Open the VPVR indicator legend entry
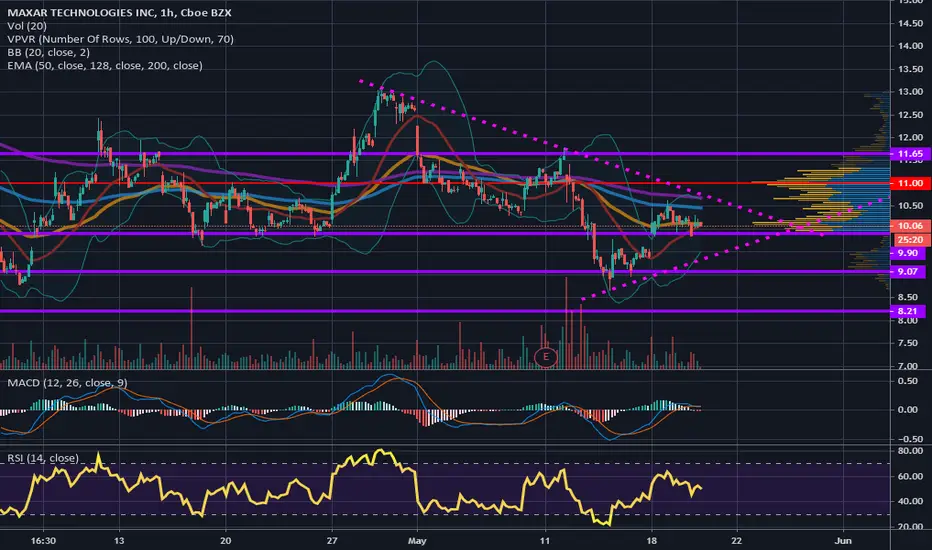Screen dimensions: 932x550 (x=120, y=39)
